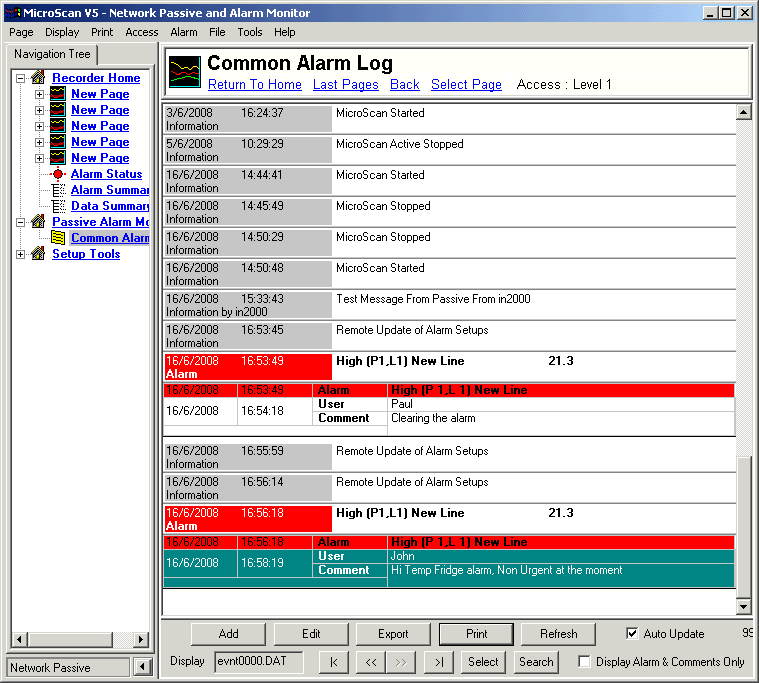This screenshot has height=683, width=759.
Task: Click the Recorder Home house icon
Action: point(38,77)
